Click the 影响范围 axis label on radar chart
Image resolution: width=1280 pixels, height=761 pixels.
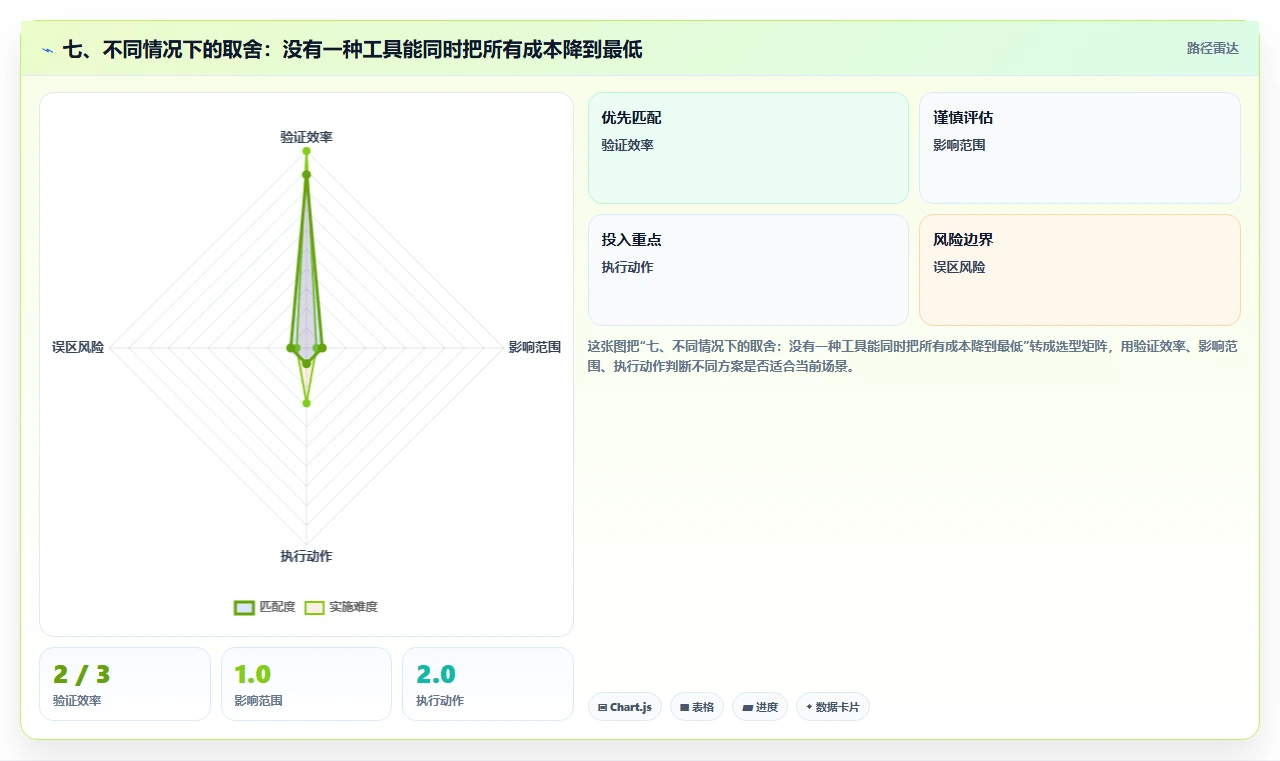point(535,347)
